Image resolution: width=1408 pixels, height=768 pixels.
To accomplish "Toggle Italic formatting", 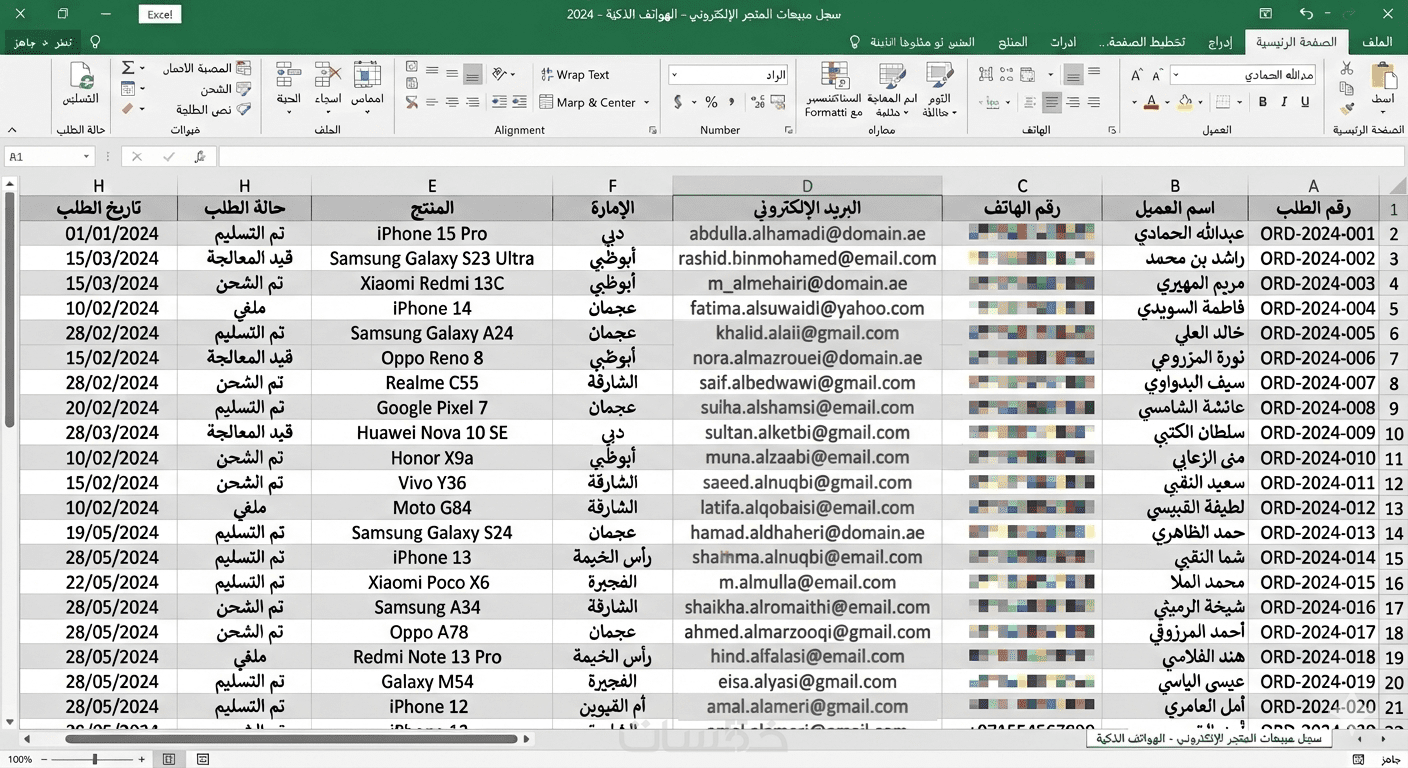I will 1284,102.
